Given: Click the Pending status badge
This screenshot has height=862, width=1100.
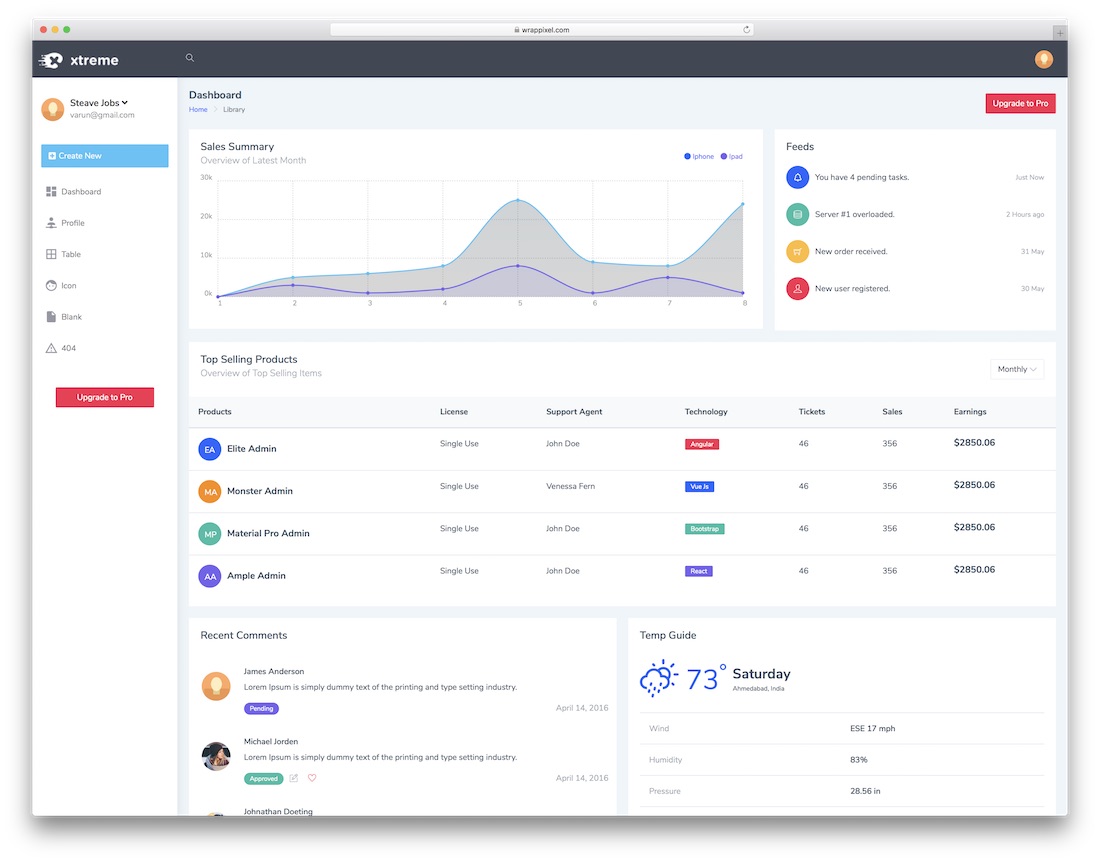Looking at the screenshot, I should click(x=261, y=708).
